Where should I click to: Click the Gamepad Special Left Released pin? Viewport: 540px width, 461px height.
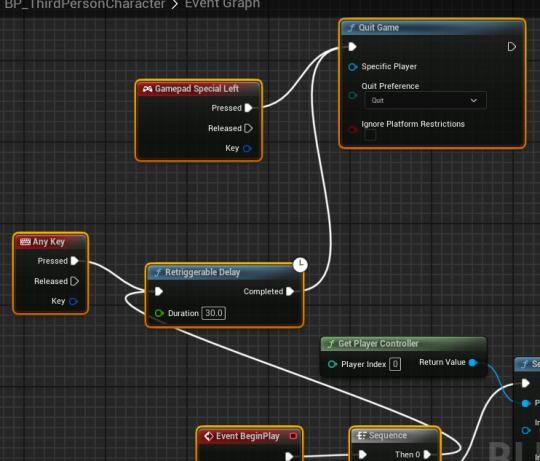point(248,128)
